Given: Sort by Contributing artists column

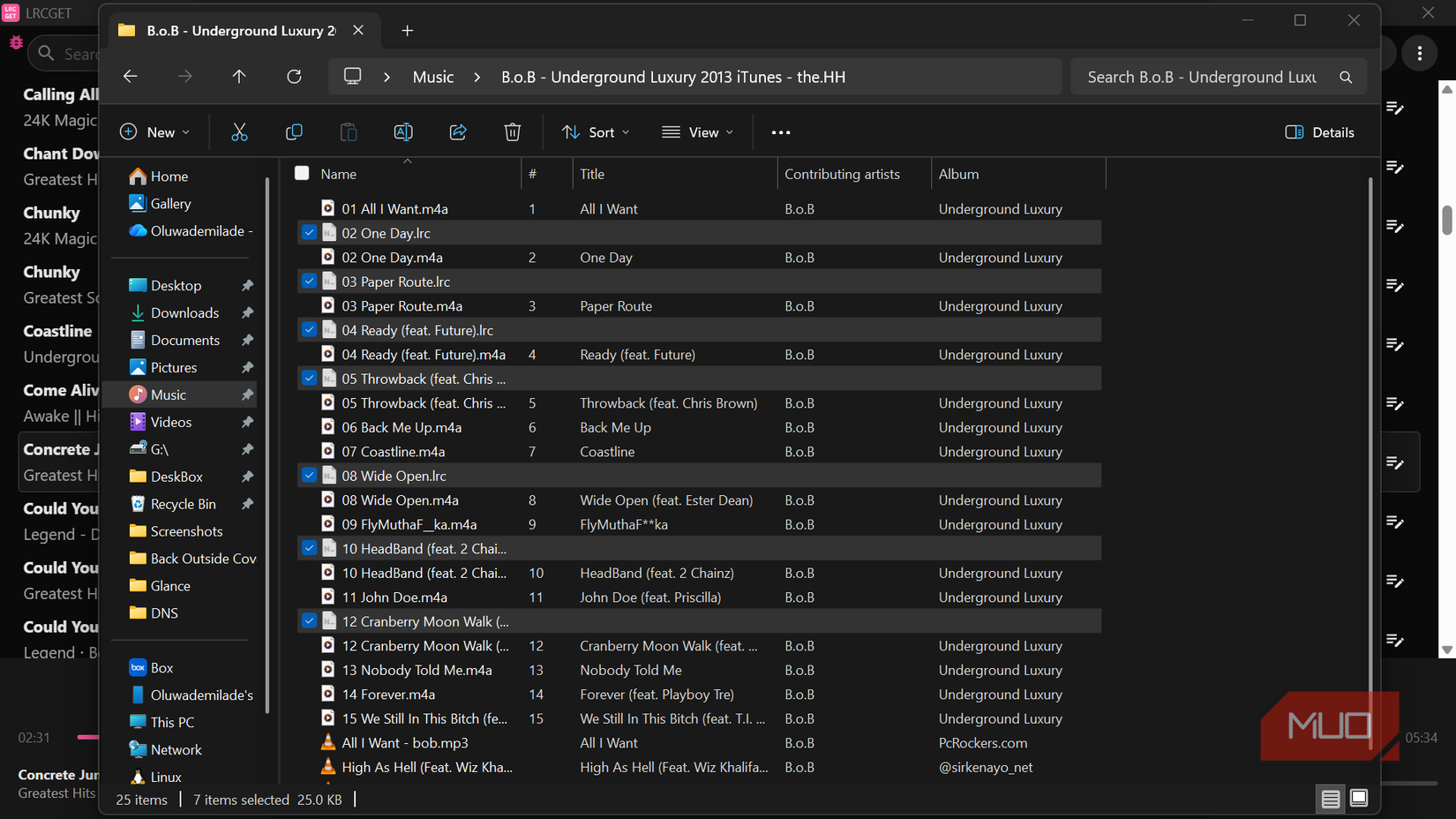Looking at the screenshot, I should click(842, 174).
